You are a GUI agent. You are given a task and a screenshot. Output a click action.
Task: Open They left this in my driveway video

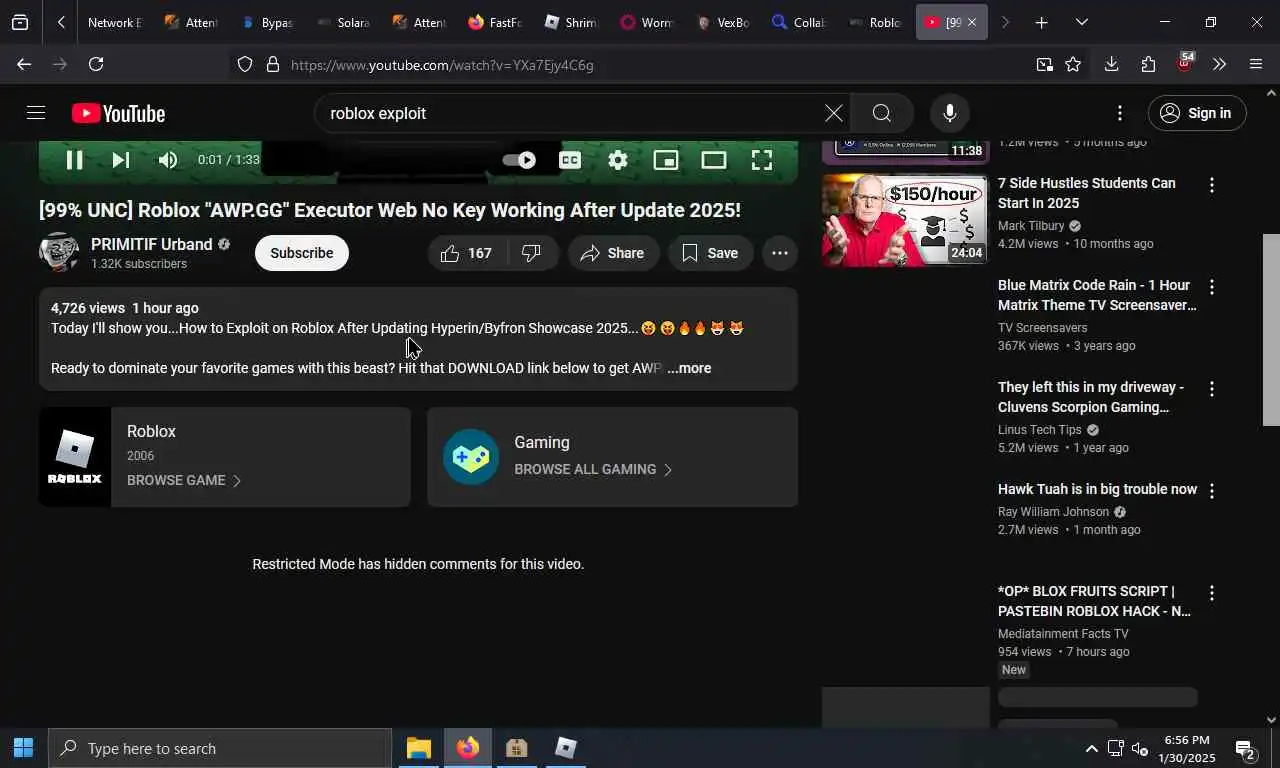[1091, 397]
